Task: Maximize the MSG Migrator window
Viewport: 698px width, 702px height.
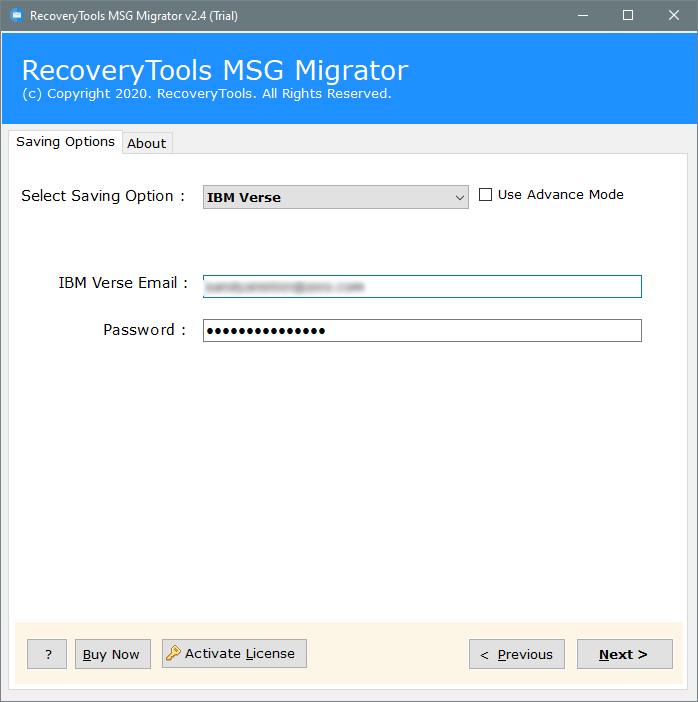Action: click(628, 16)
